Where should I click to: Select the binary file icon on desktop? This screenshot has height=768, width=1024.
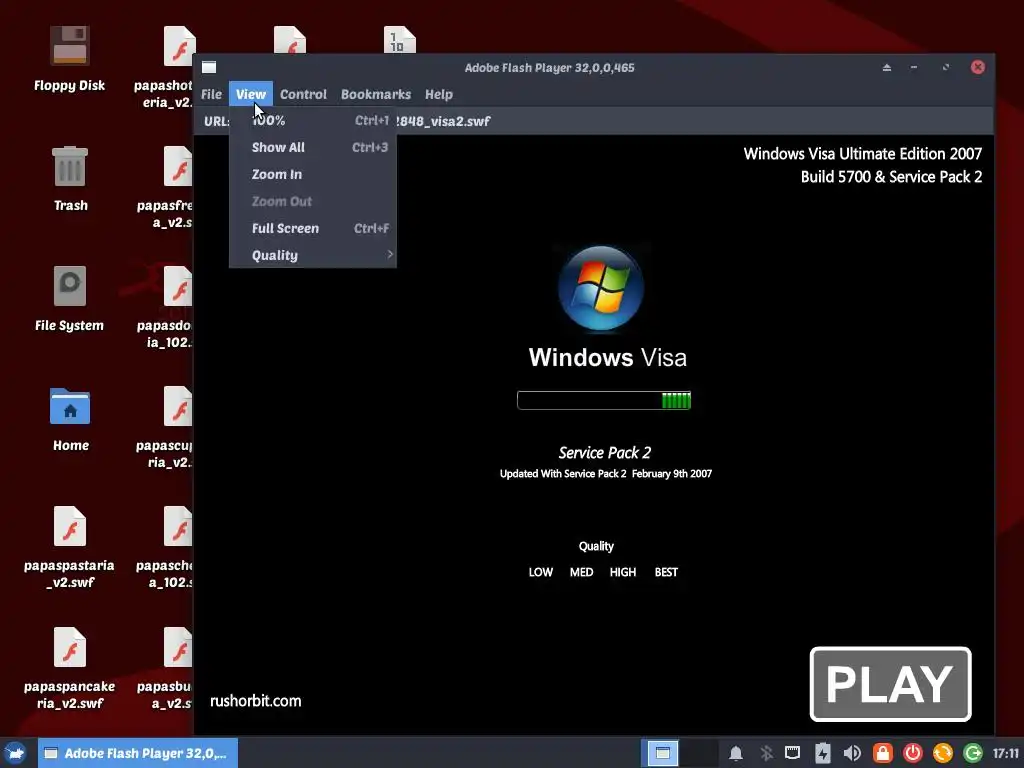(x=400, y=39)
